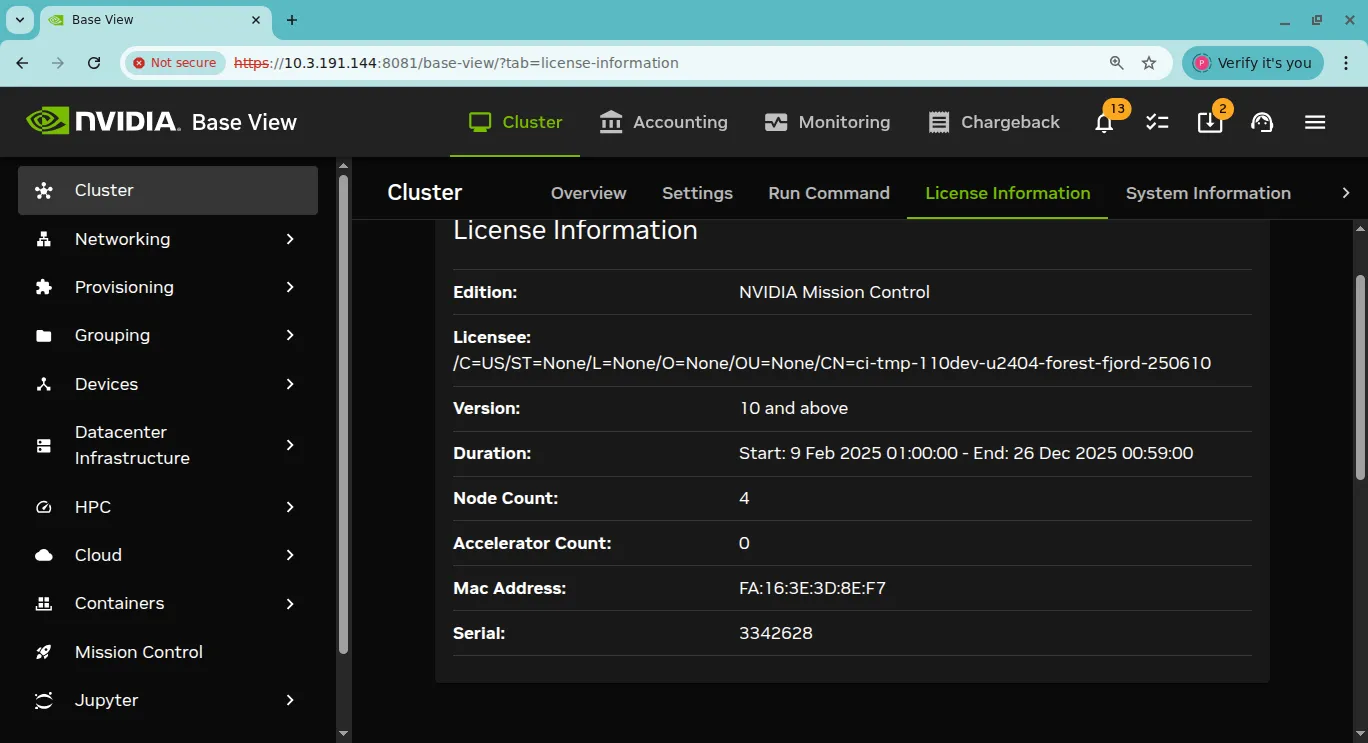Select the Cluster sidebar item
The image size is (1368, 743).
168,190
